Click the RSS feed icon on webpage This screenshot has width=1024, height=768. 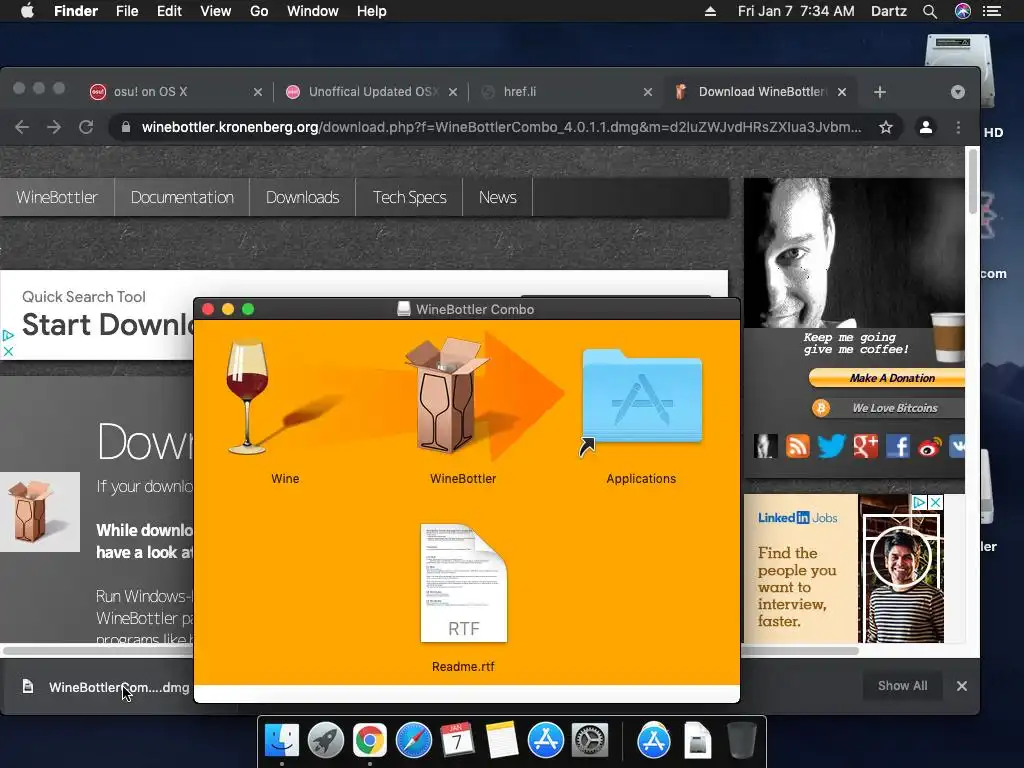797,447
